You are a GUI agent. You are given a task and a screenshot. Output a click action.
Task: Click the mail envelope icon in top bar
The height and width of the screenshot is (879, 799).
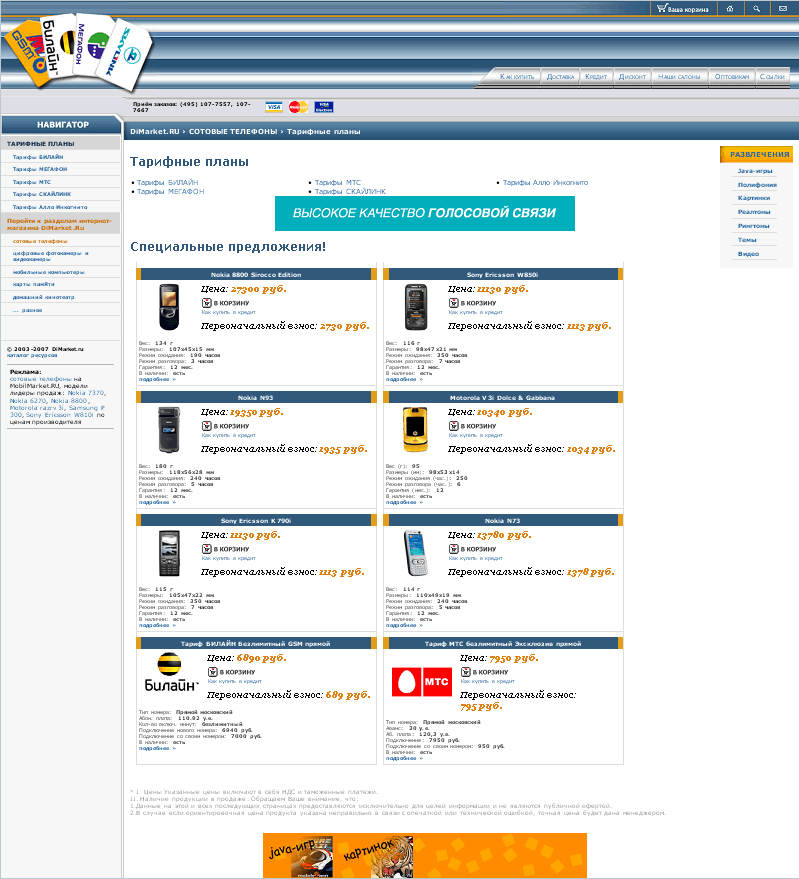click(x=783, y=8)
